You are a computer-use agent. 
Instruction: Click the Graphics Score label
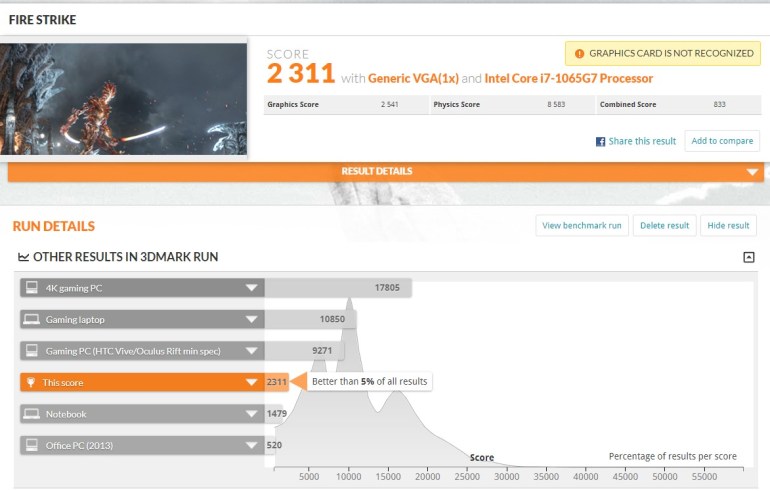tap(293, 105)
